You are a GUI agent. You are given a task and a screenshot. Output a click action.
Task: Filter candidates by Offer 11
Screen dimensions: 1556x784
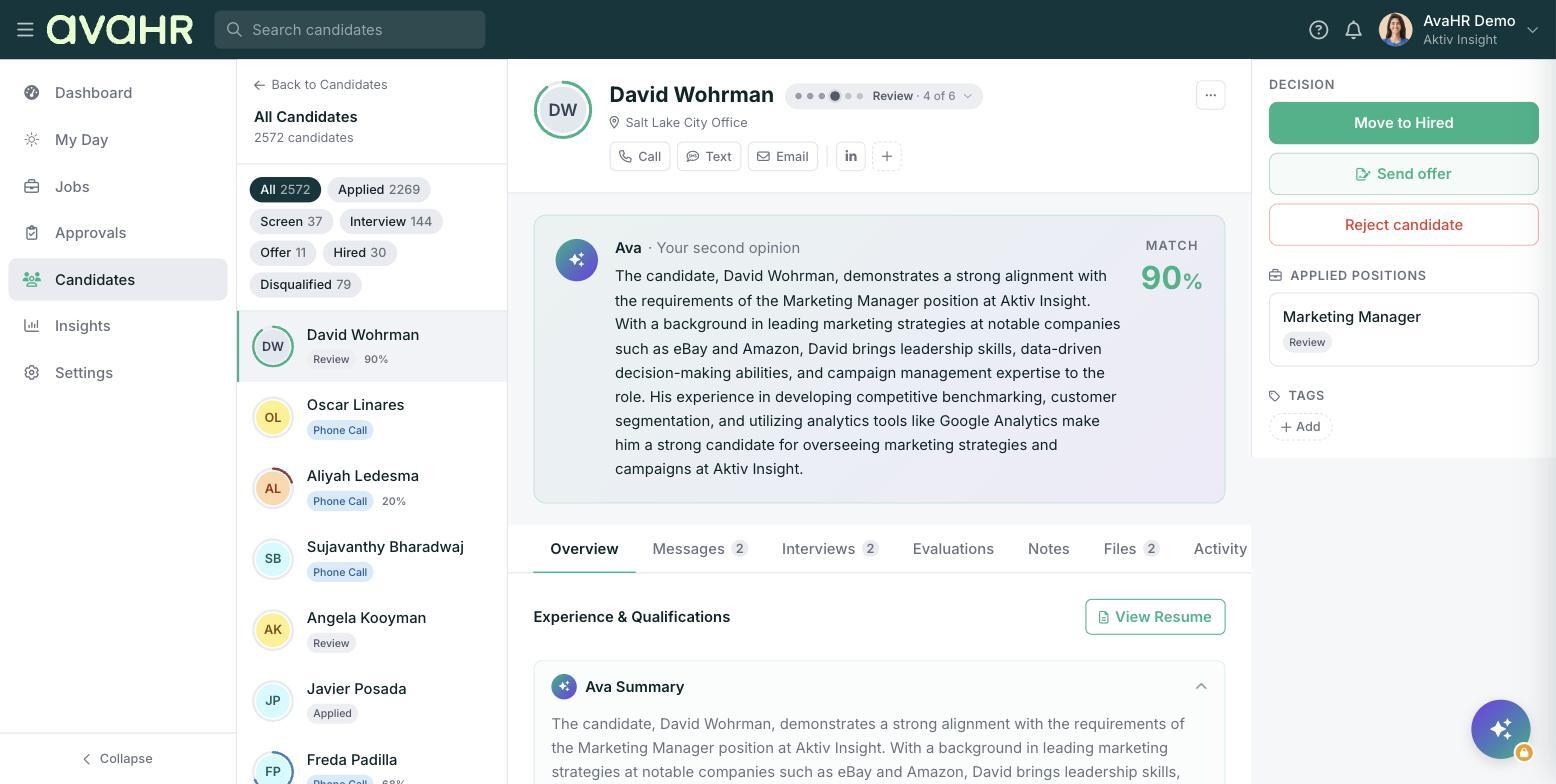pyautogui.click(x=283, y=253)
